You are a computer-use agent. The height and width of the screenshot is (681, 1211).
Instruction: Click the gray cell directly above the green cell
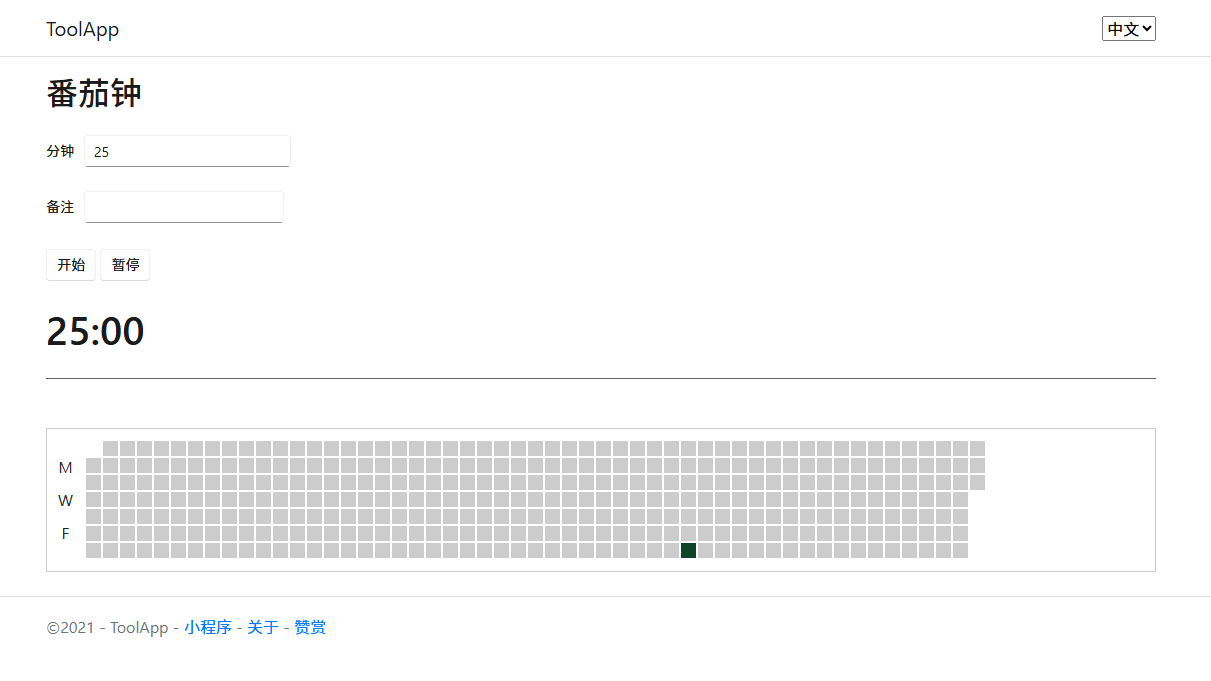pos(688,533)
